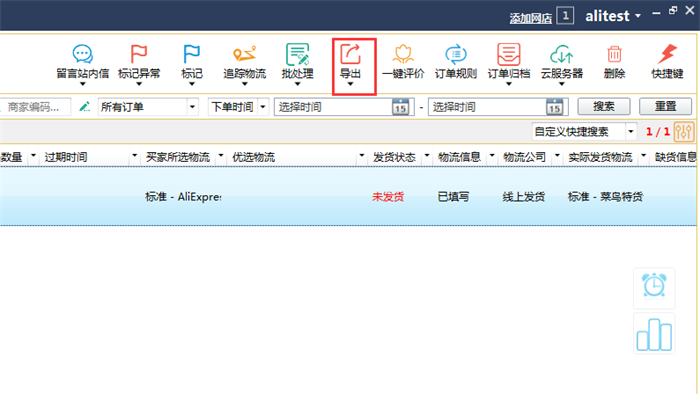Click the 重置 reset button

(666, 107)
